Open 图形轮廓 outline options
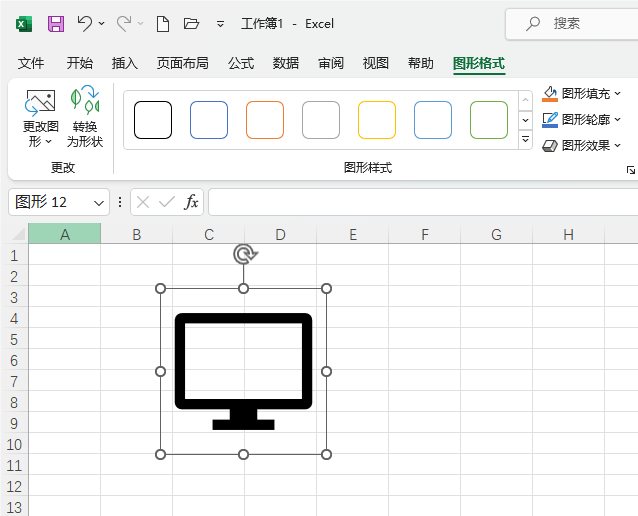The width and height of the screenshot is (638, 516). 581,120
